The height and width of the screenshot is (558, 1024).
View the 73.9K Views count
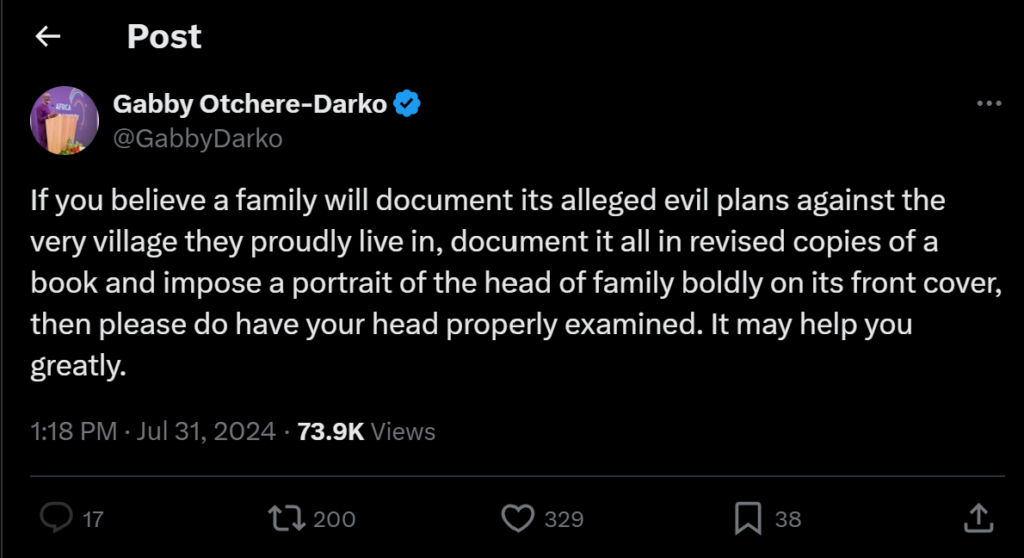coord(366,432)
